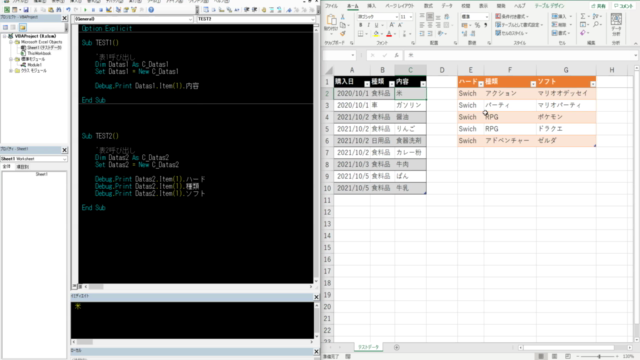640x360 pixels.
Task: Select the テストデータ sheet tab
Action: (x=369, y=347)
